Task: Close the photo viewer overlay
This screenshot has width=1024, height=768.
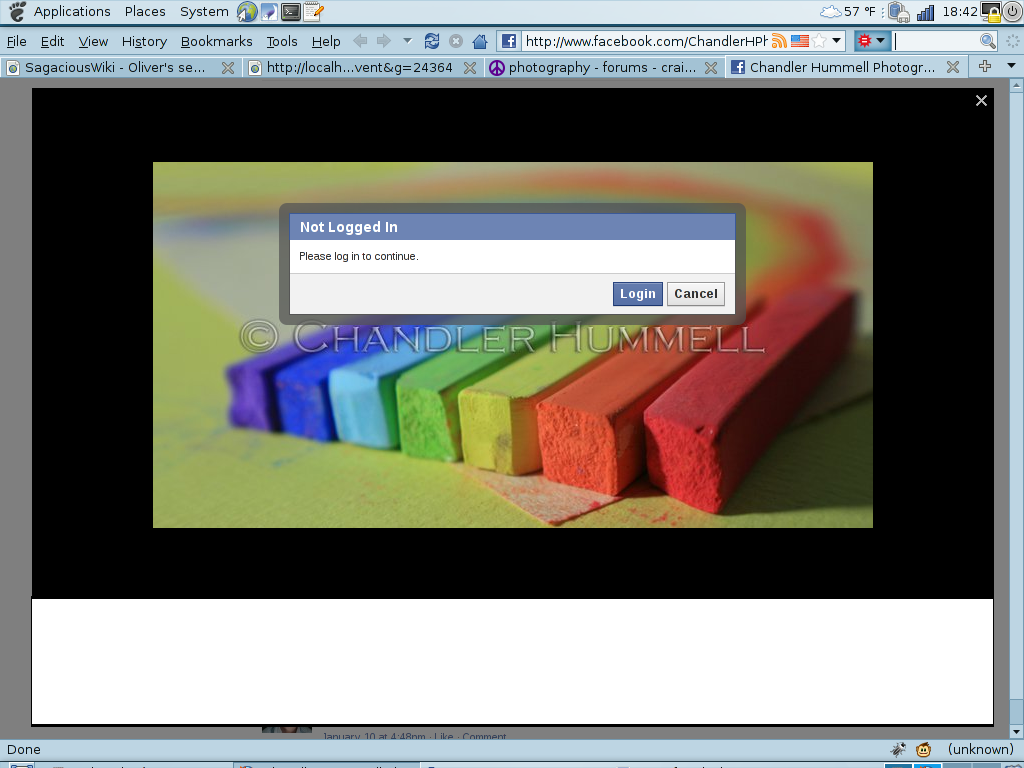Action: tap(981, 100)
